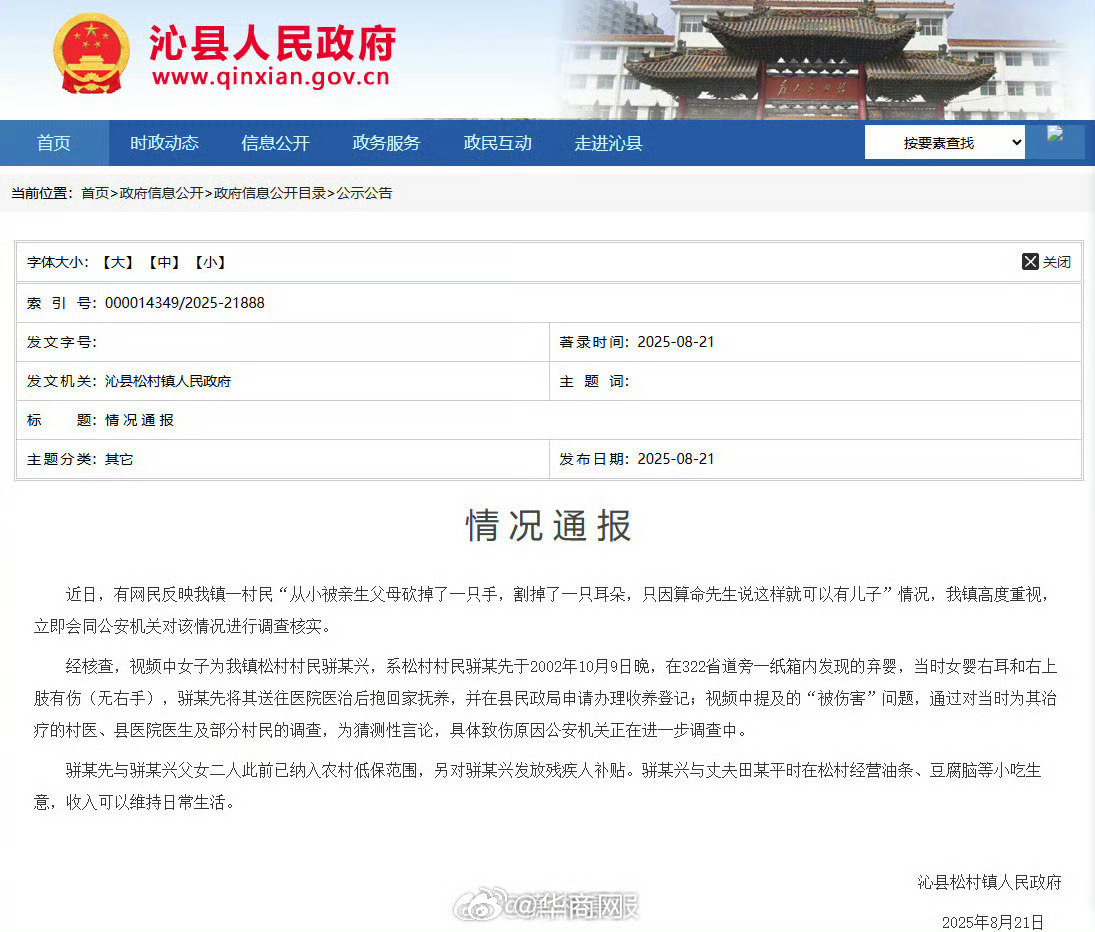Screen dimensions: 1095x932
Task: Click the 著录时间 date 2025-08-21
Action: tap(676, 342)
